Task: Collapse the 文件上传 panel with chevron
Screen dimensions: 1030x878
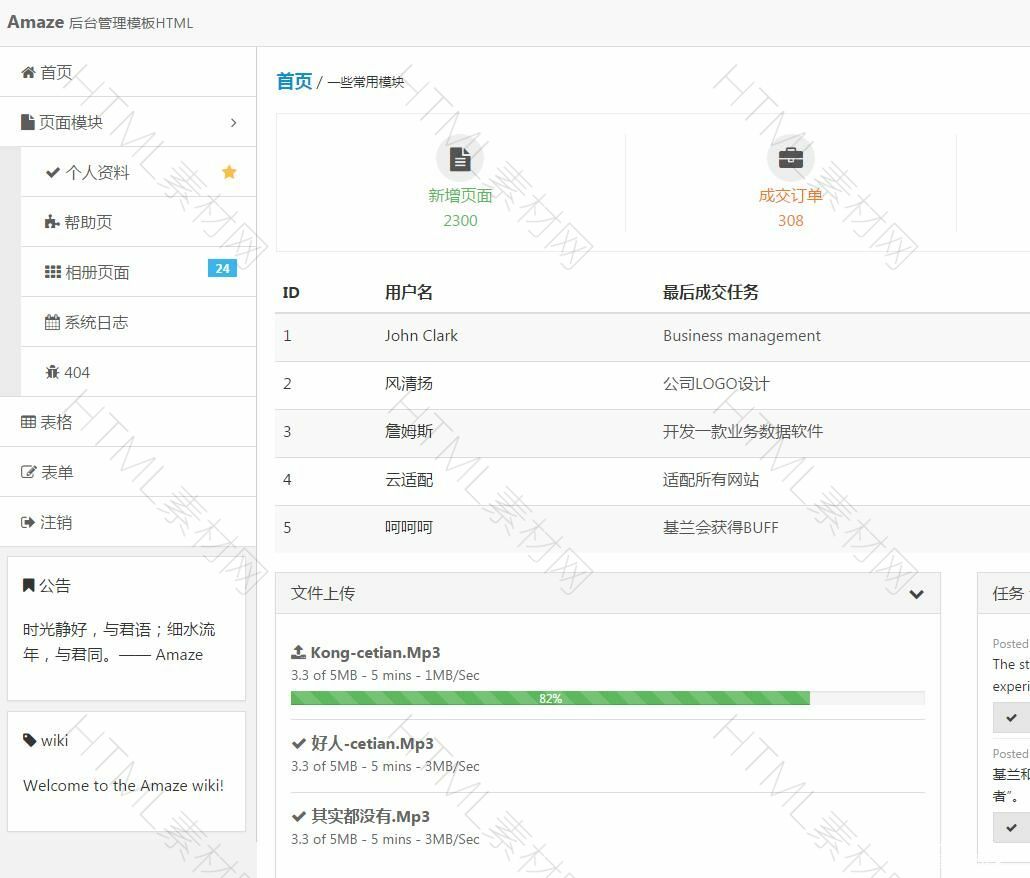Action: tap(916, 594)
